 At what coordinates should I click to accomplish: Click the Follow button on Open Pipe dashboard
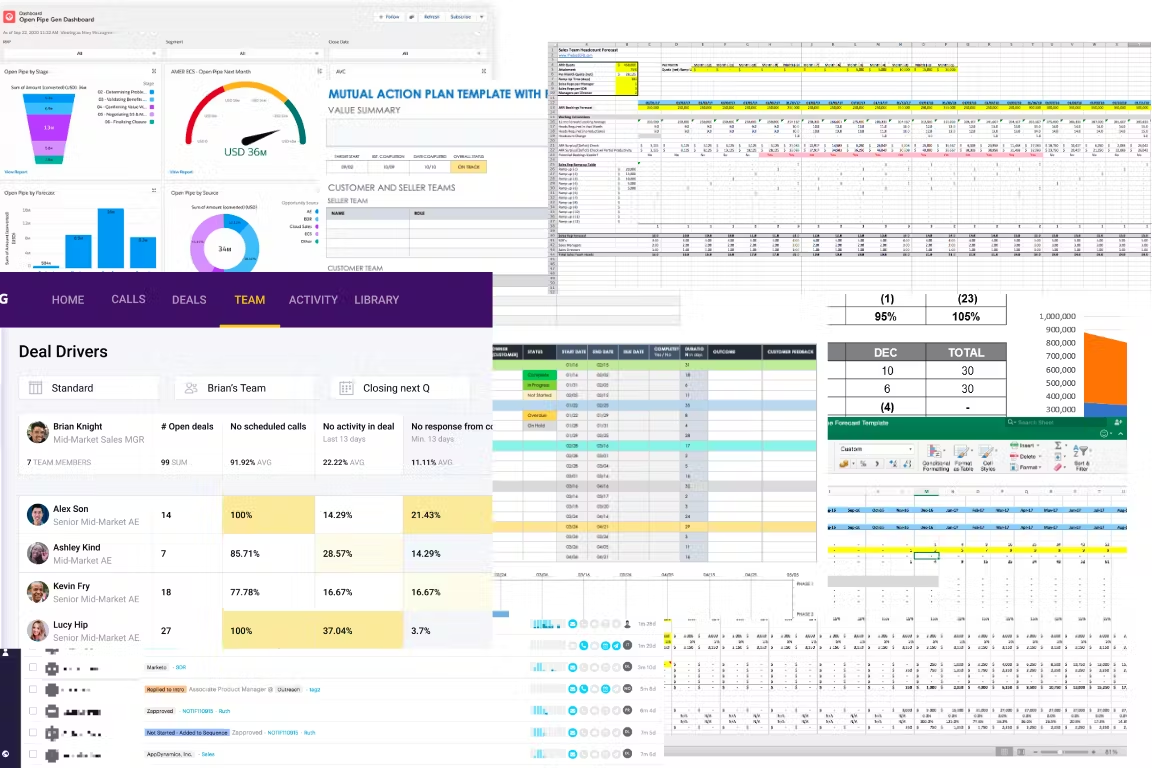389,17
